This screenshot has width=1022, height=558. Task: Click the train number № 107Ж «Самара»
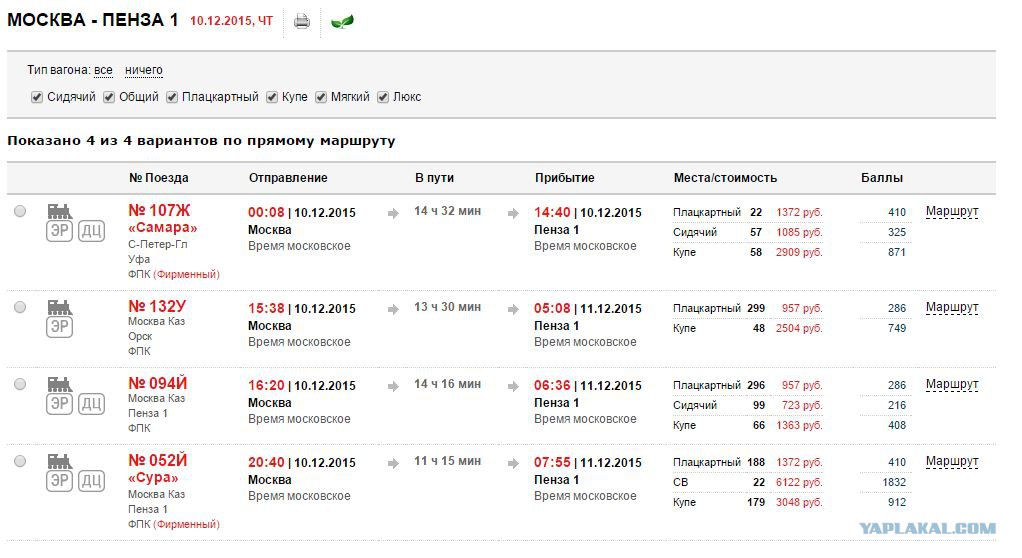[162, 219]
